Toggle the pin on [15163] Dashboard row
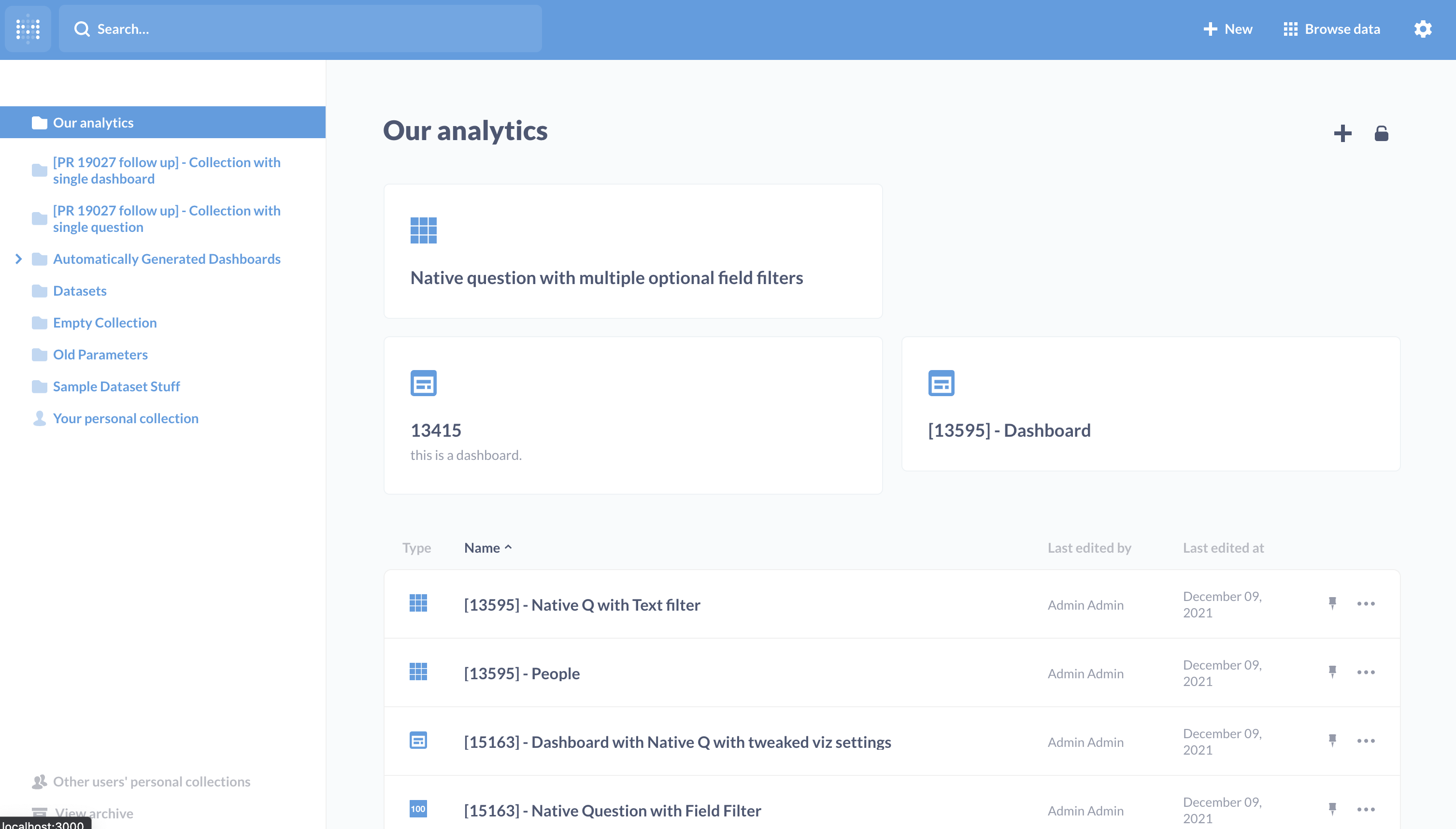1456x829 pixels. [x=1332, y=741]
